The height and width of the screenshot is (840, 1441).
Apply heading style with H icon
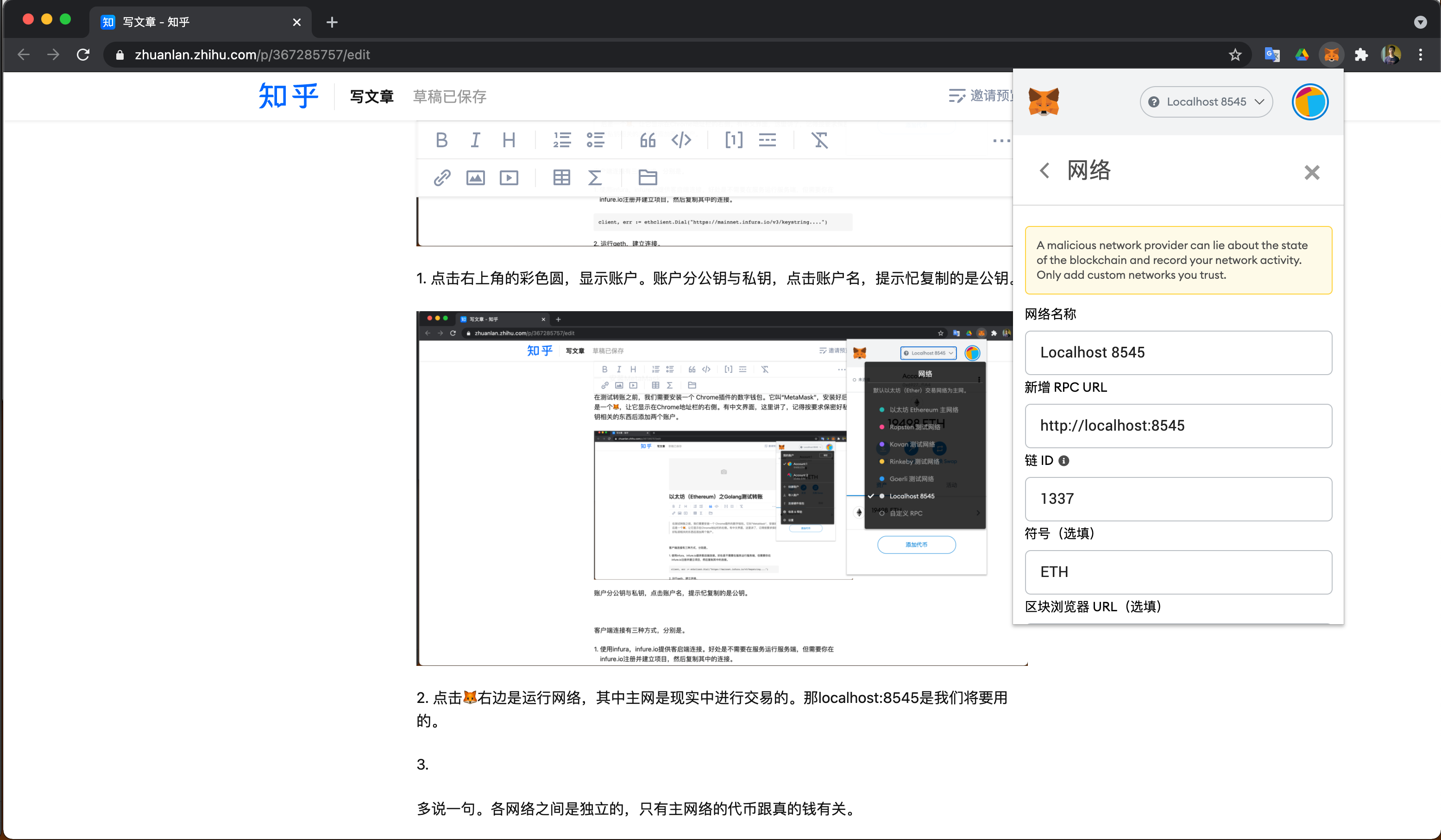click(x=508, y=140)
